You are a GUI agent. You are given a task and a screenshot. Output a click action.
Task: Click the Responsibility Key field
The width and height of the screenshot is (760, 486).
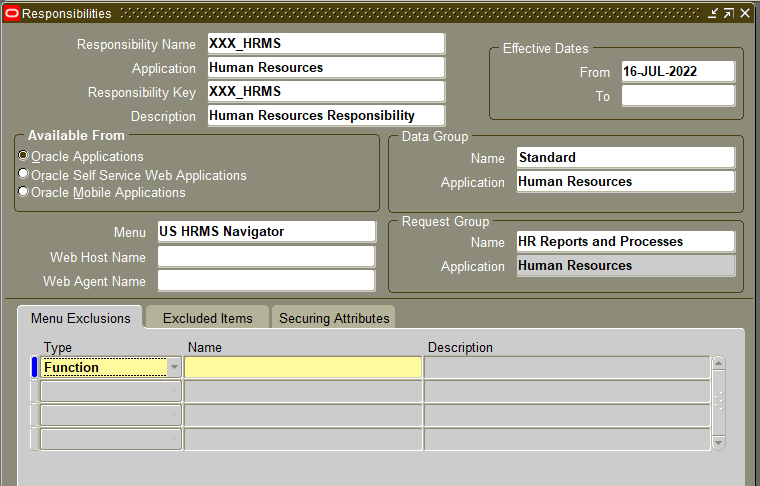tap(326, 92)
